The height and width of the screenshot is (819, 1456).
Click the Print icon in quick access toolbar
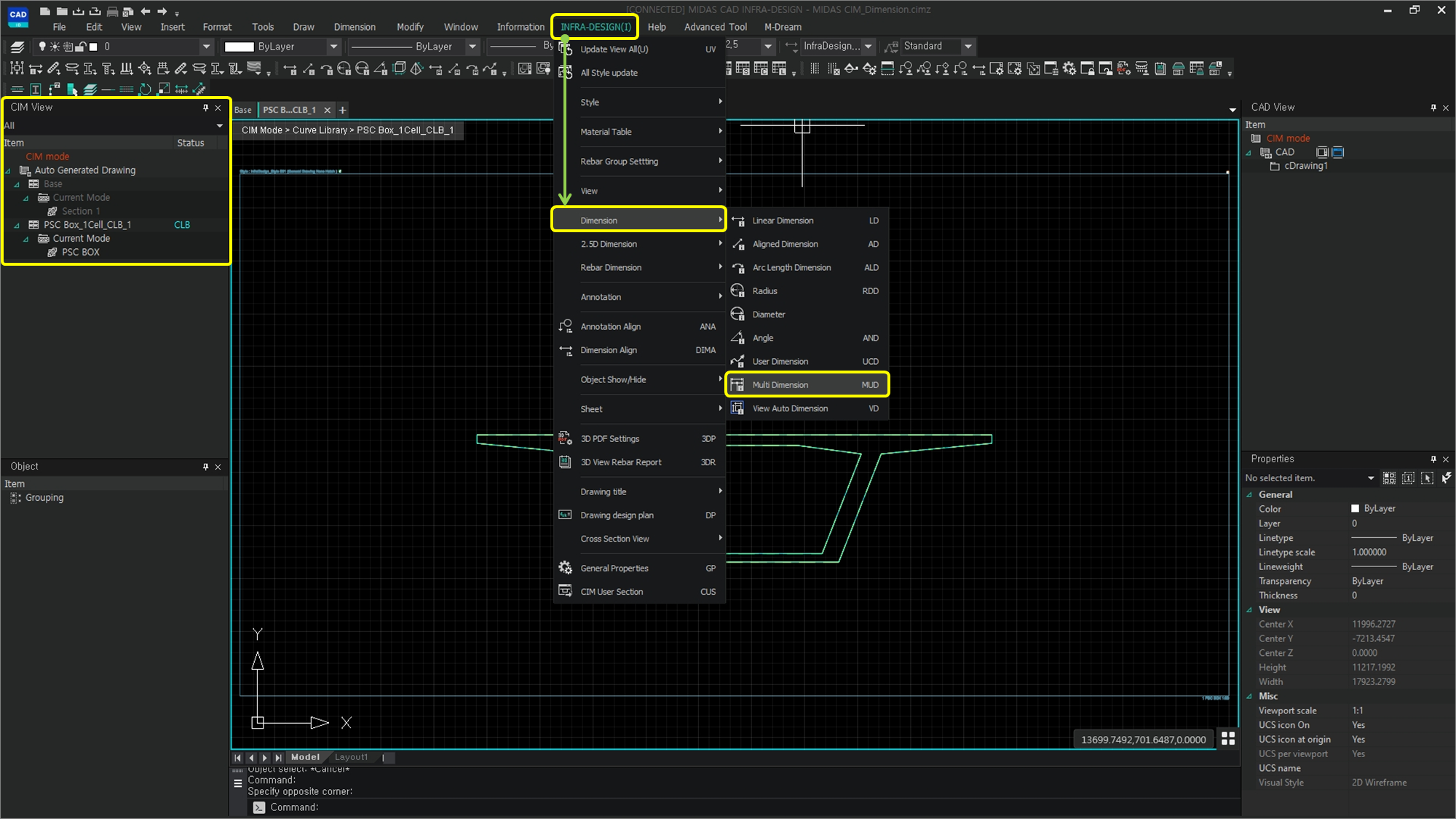(x=112, y=11)
